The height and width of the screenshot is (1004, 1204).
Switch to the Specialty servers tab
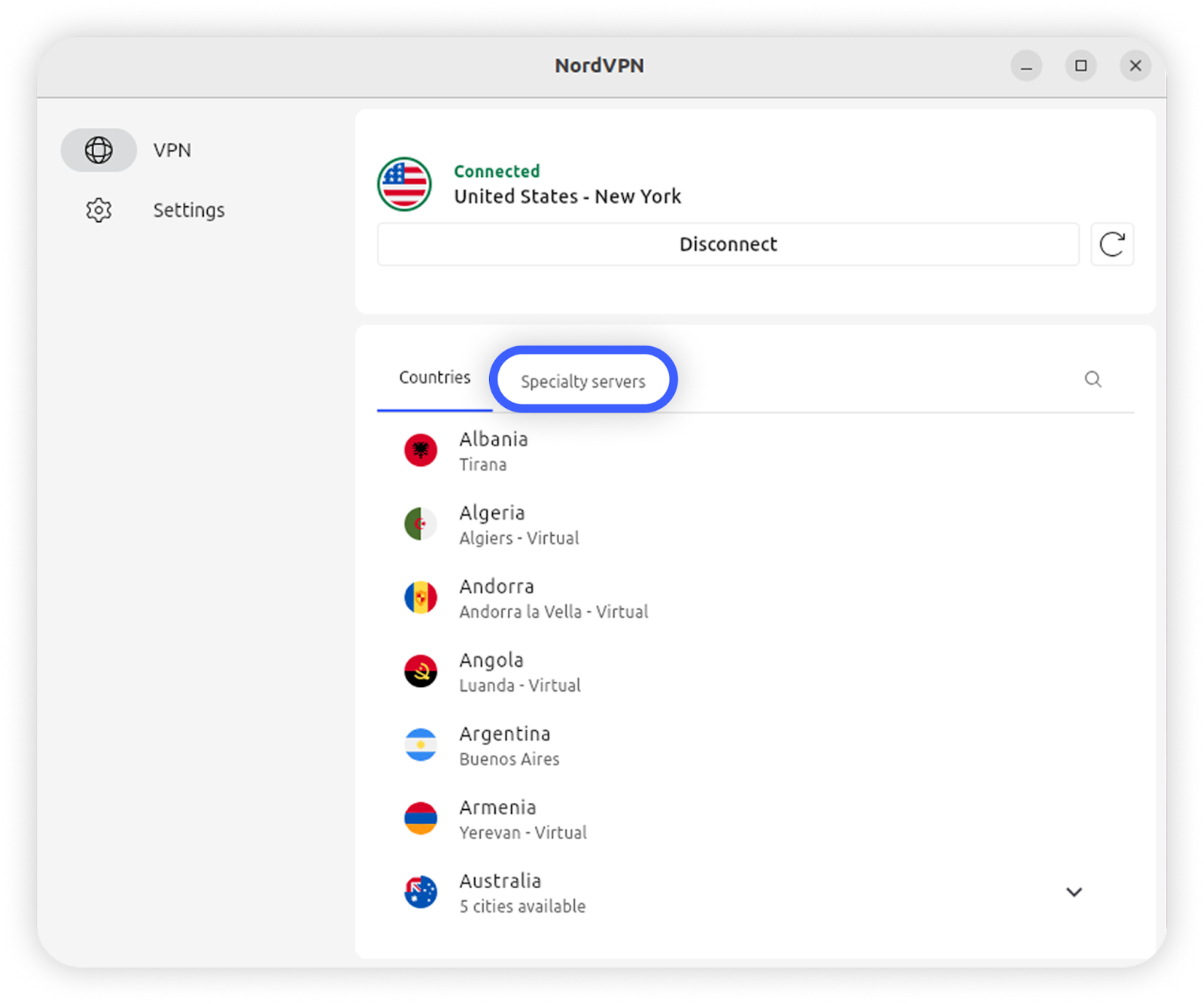tap(582, 382)
